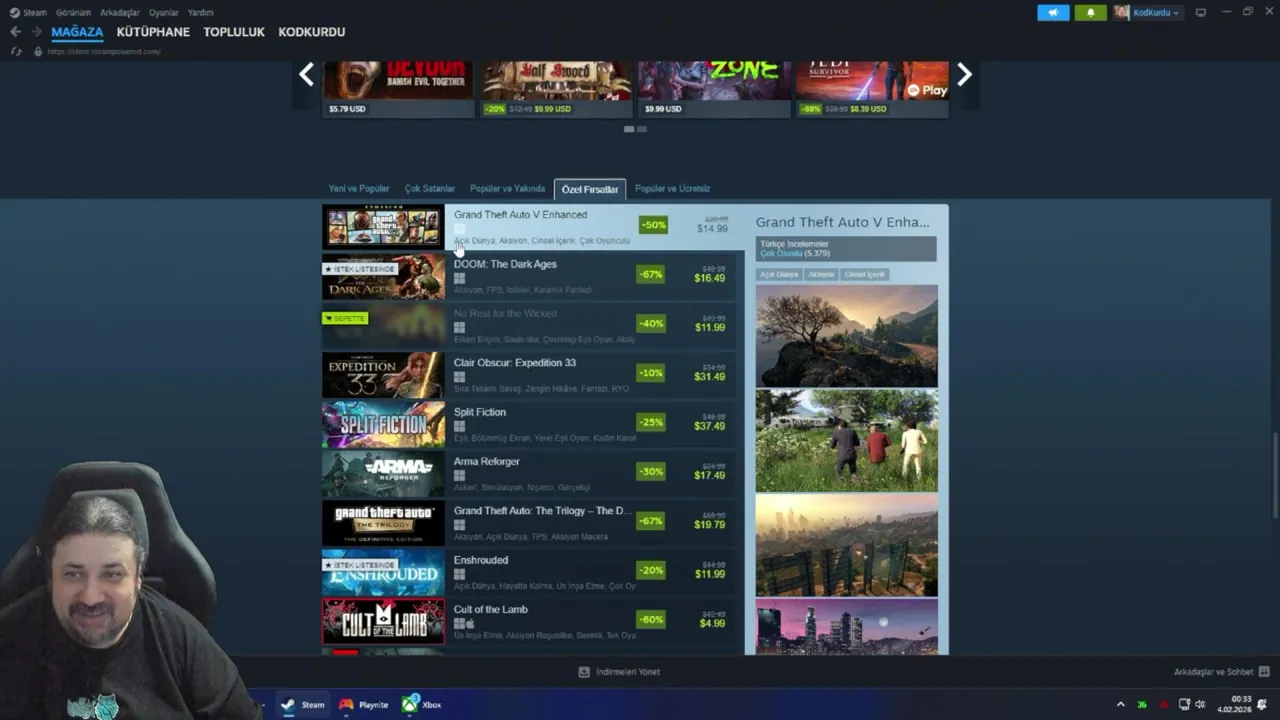The height and width of the screenshot is (720, 1280).
Task: Click the Windows platform icon under DOOM
Action: pos(459,279)
